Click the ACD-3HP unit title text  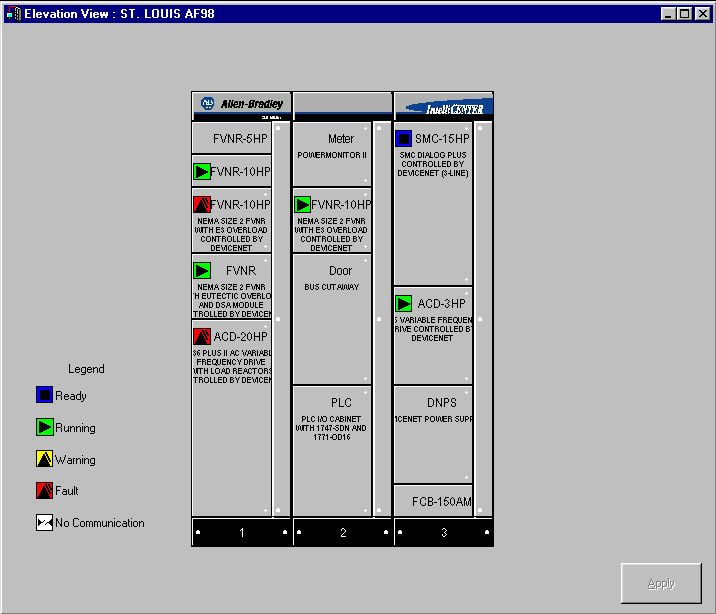pyautogui.click(x=441, y=304)
